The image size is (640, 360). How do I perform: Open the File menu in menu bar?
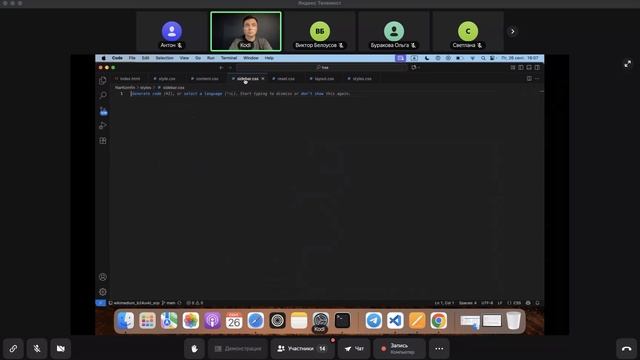point(132,58)
